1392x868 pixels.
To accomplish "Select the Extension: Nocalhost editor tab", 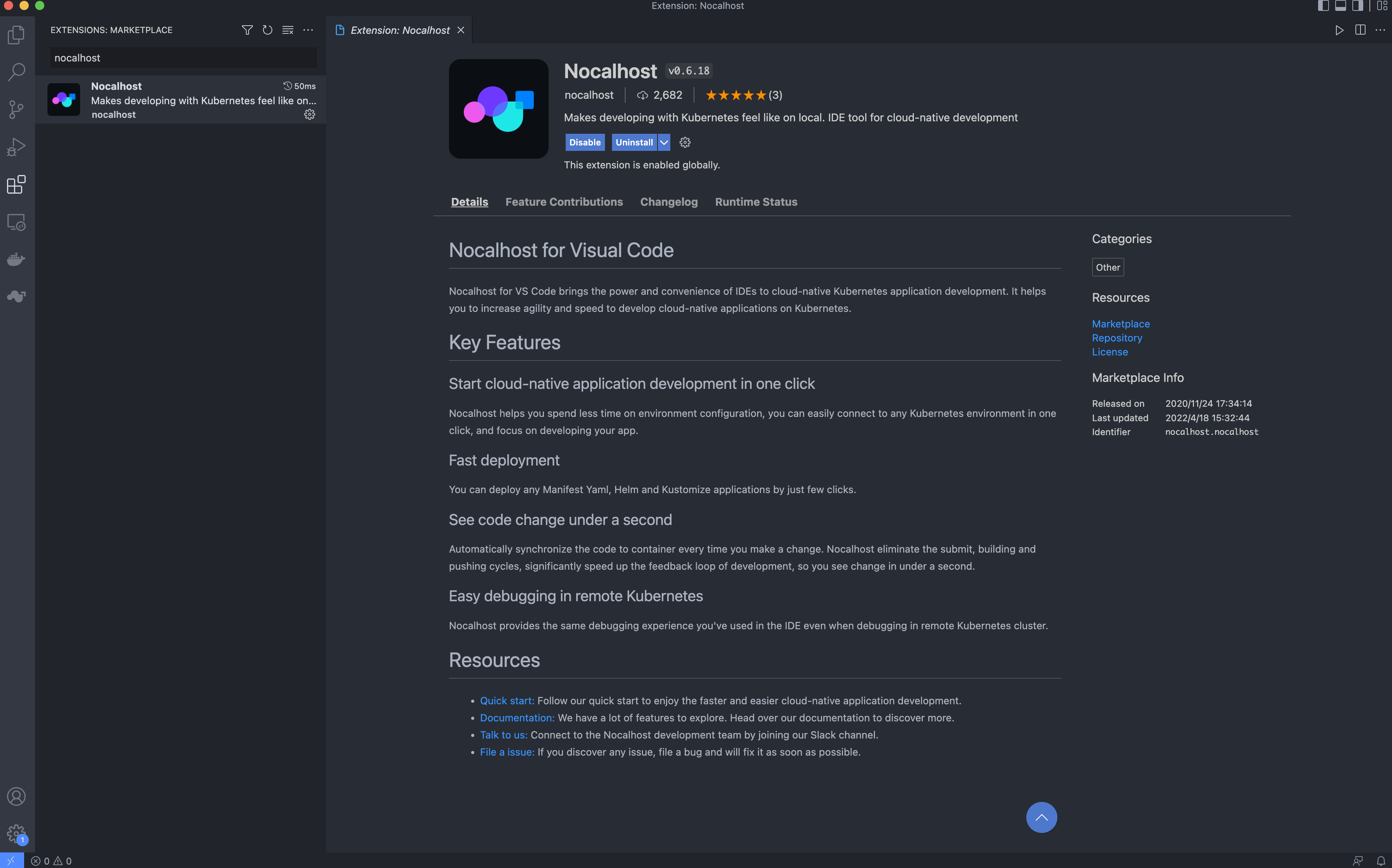I will click(x=400, y=30).
